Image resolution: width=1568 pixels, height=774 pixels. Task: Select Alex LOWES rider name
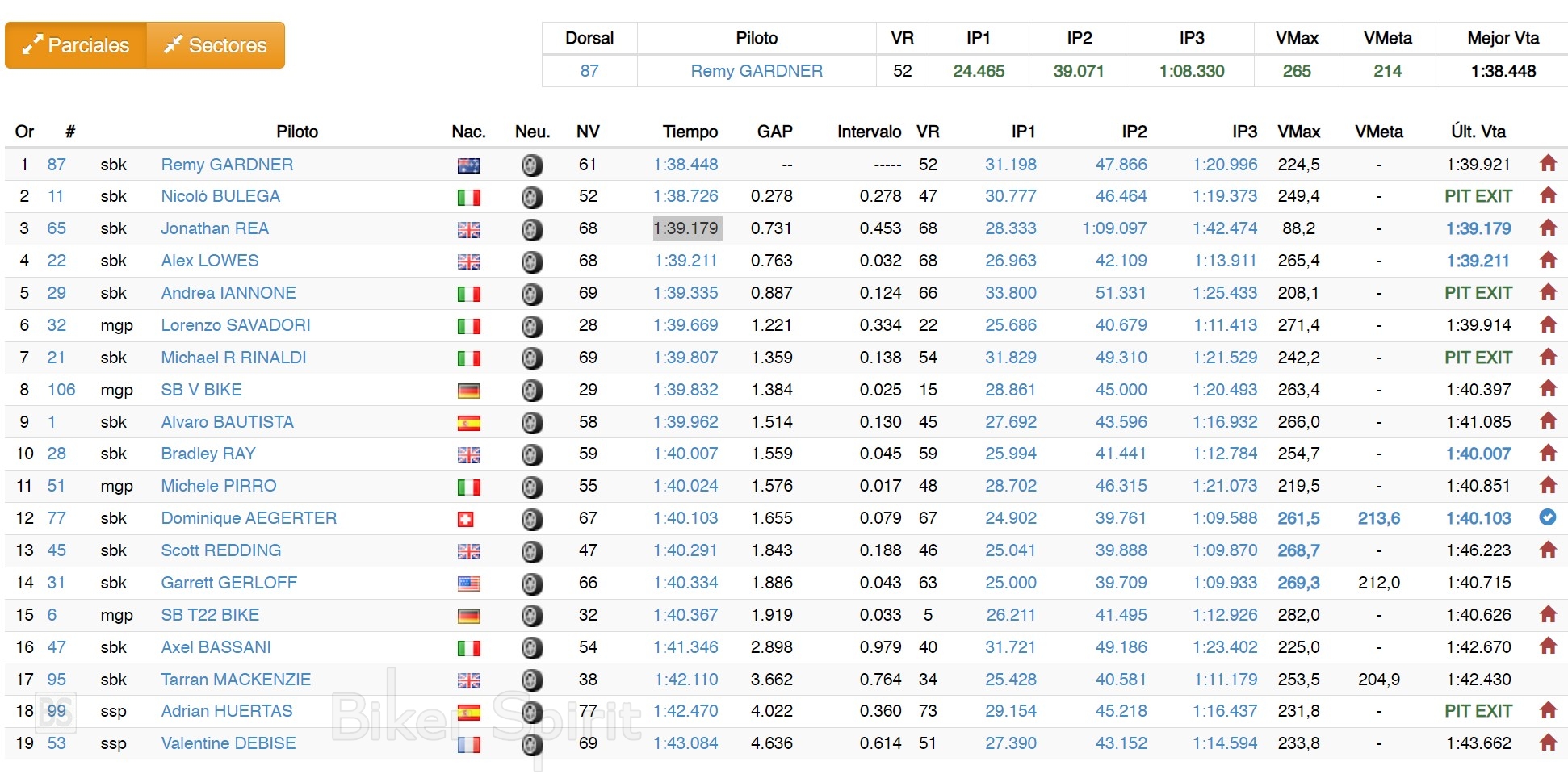(x=210, y=261)
